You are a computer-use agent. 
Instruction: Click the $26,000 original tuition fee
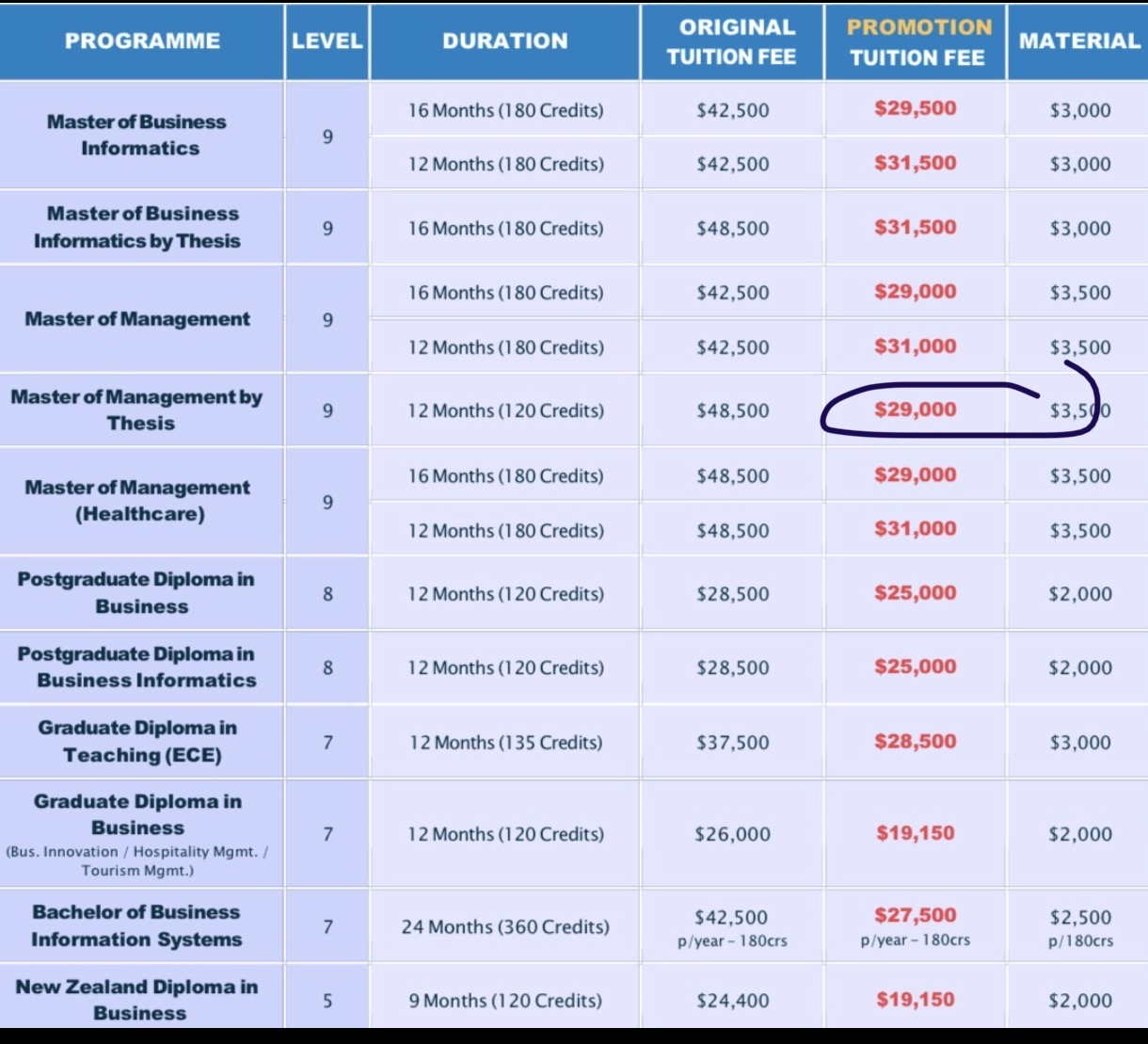pyautogui.click(x=732, y=834)
